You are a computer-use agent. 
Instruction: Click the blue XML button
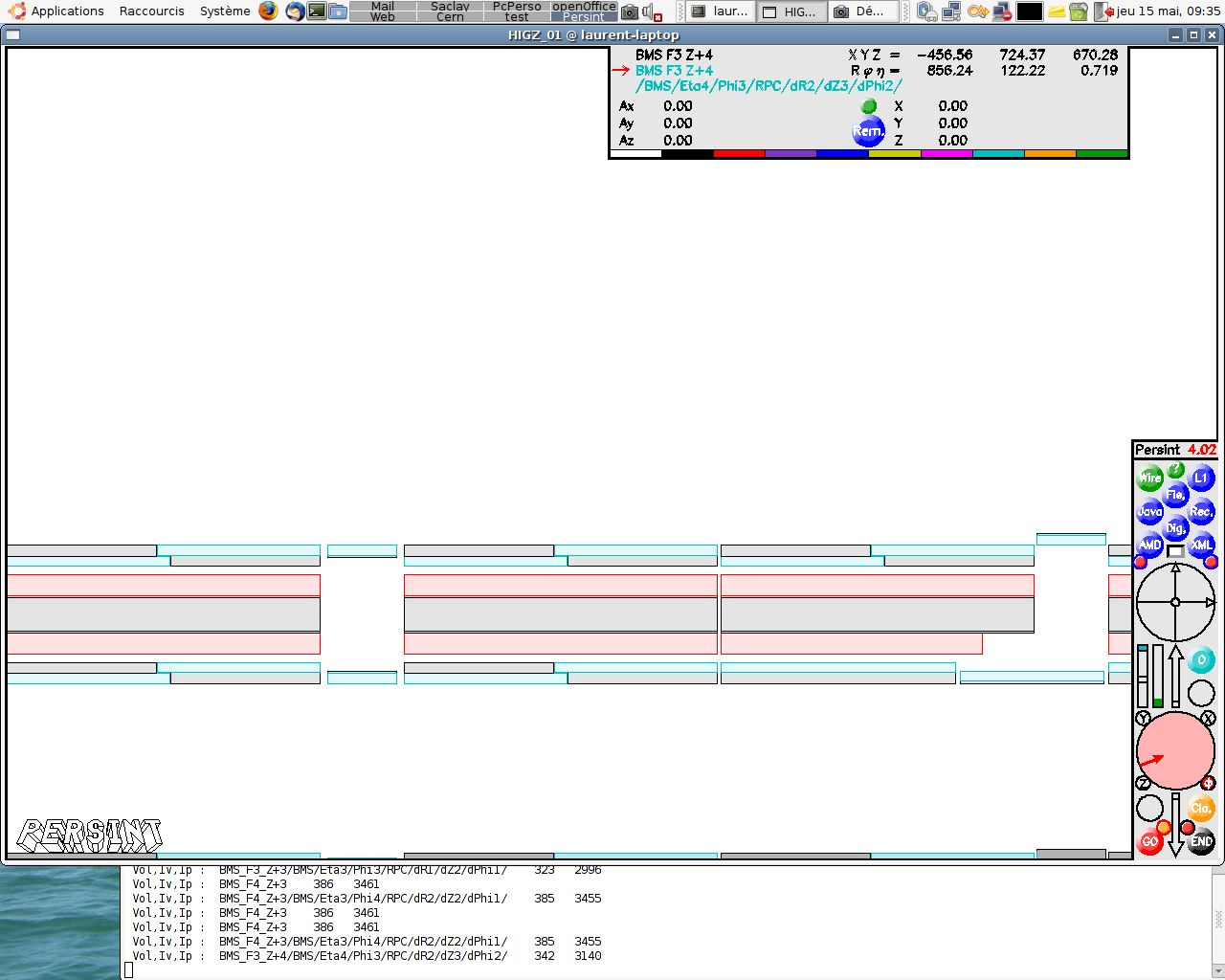point(1202,546)
